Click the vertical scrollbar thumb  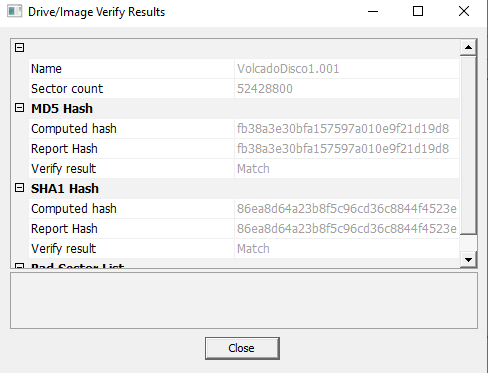(468, 145)
